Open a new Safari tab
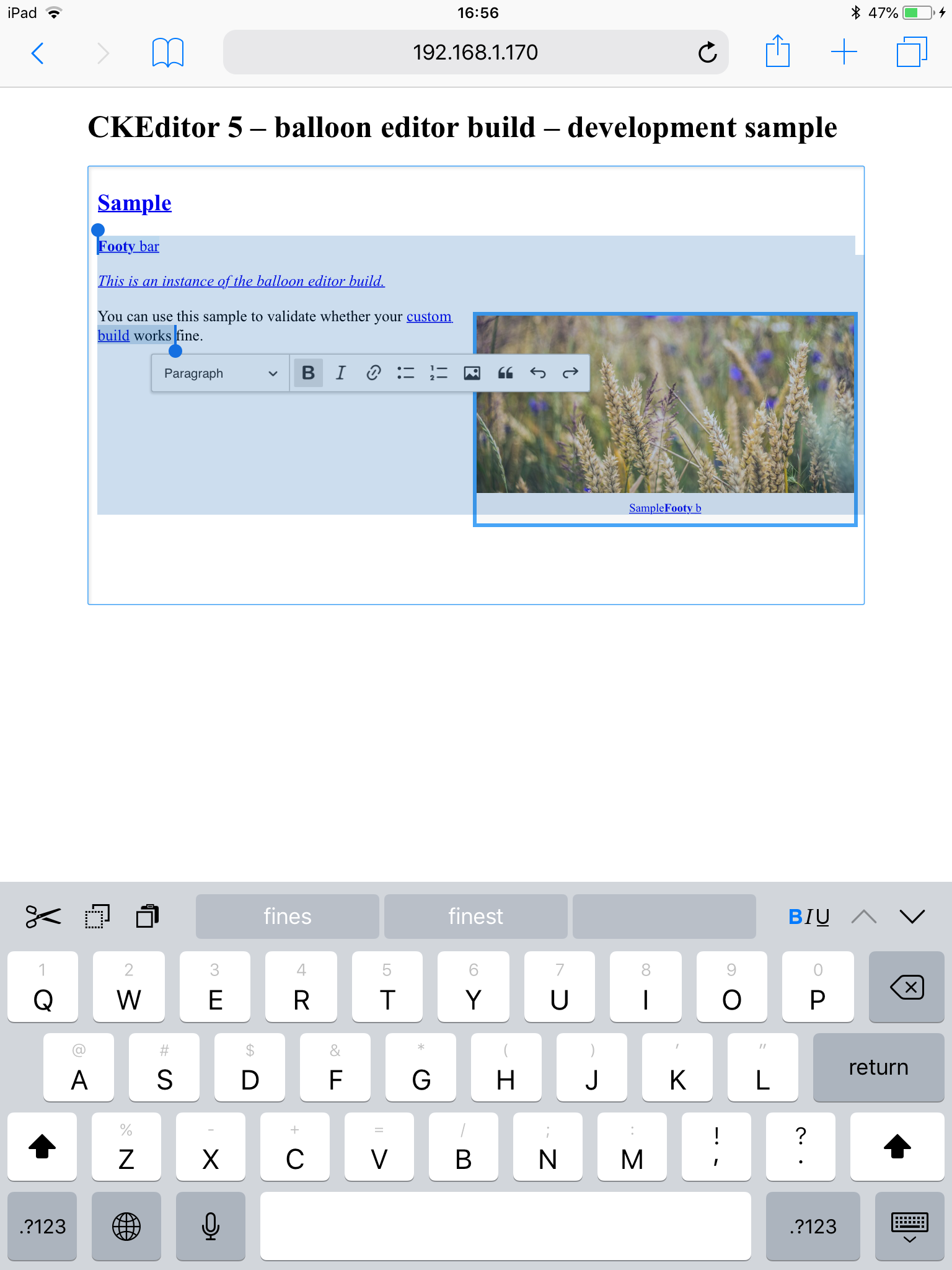 click(x=844, y=51)
